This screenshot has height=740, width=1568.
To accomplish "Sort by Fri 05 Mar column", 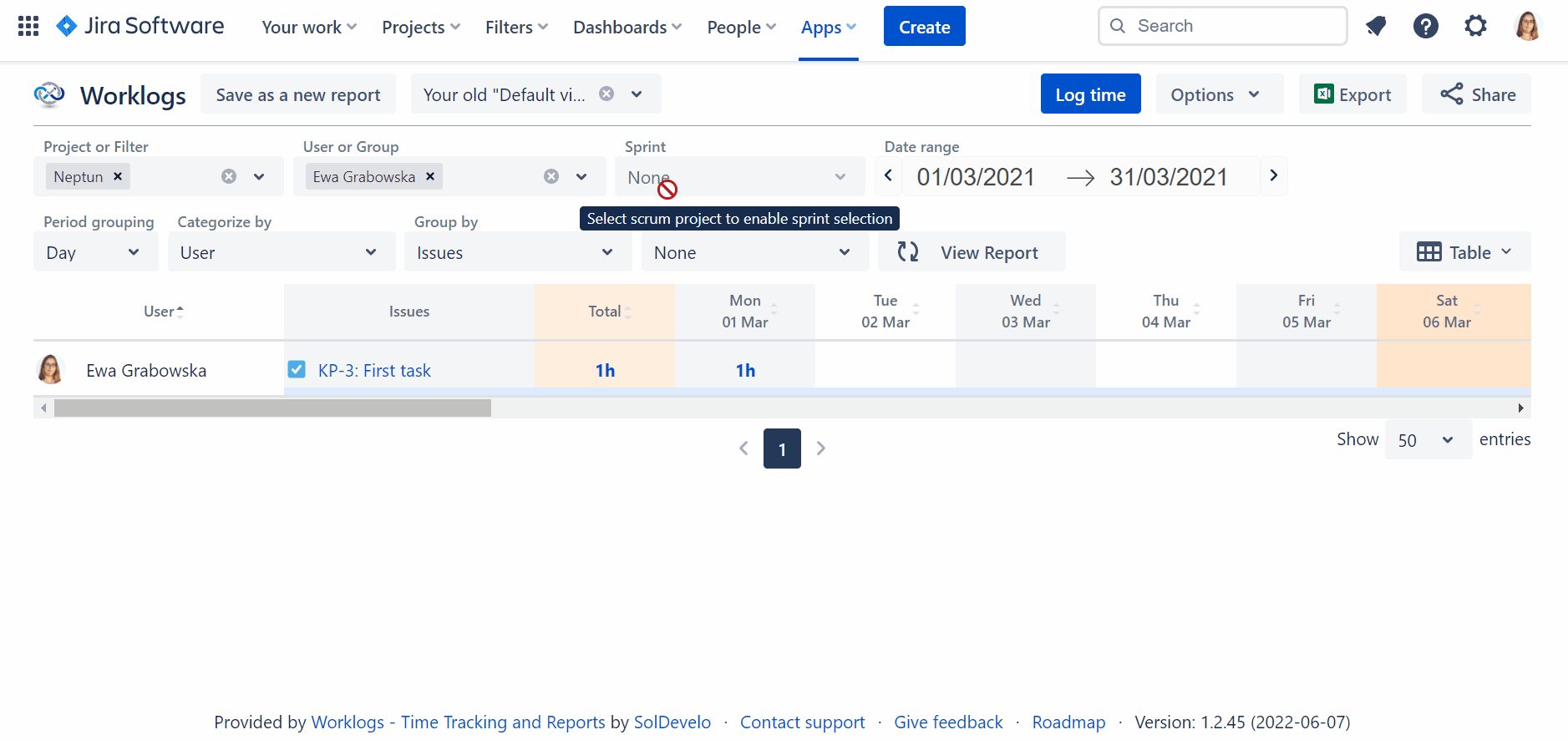I will pos(1337,311).
